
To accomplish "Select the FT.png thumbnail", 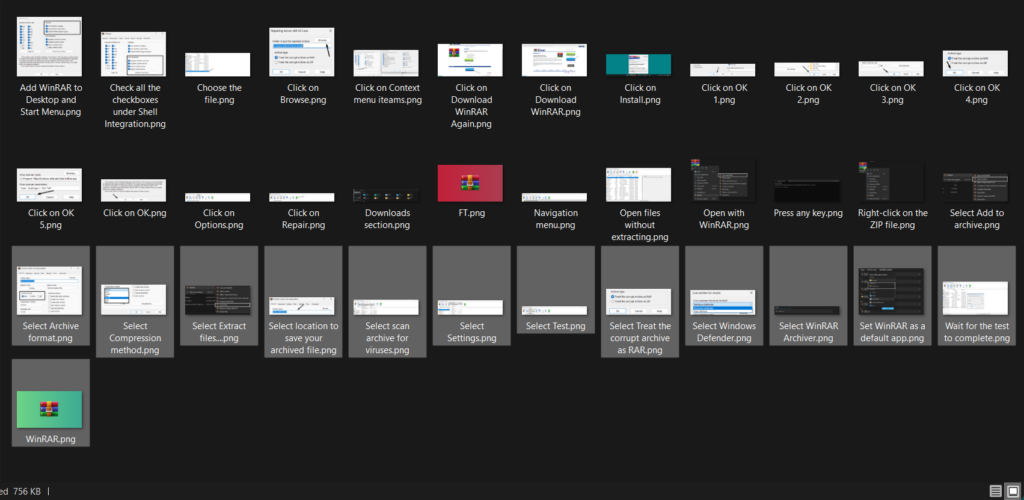I will 470,183.
